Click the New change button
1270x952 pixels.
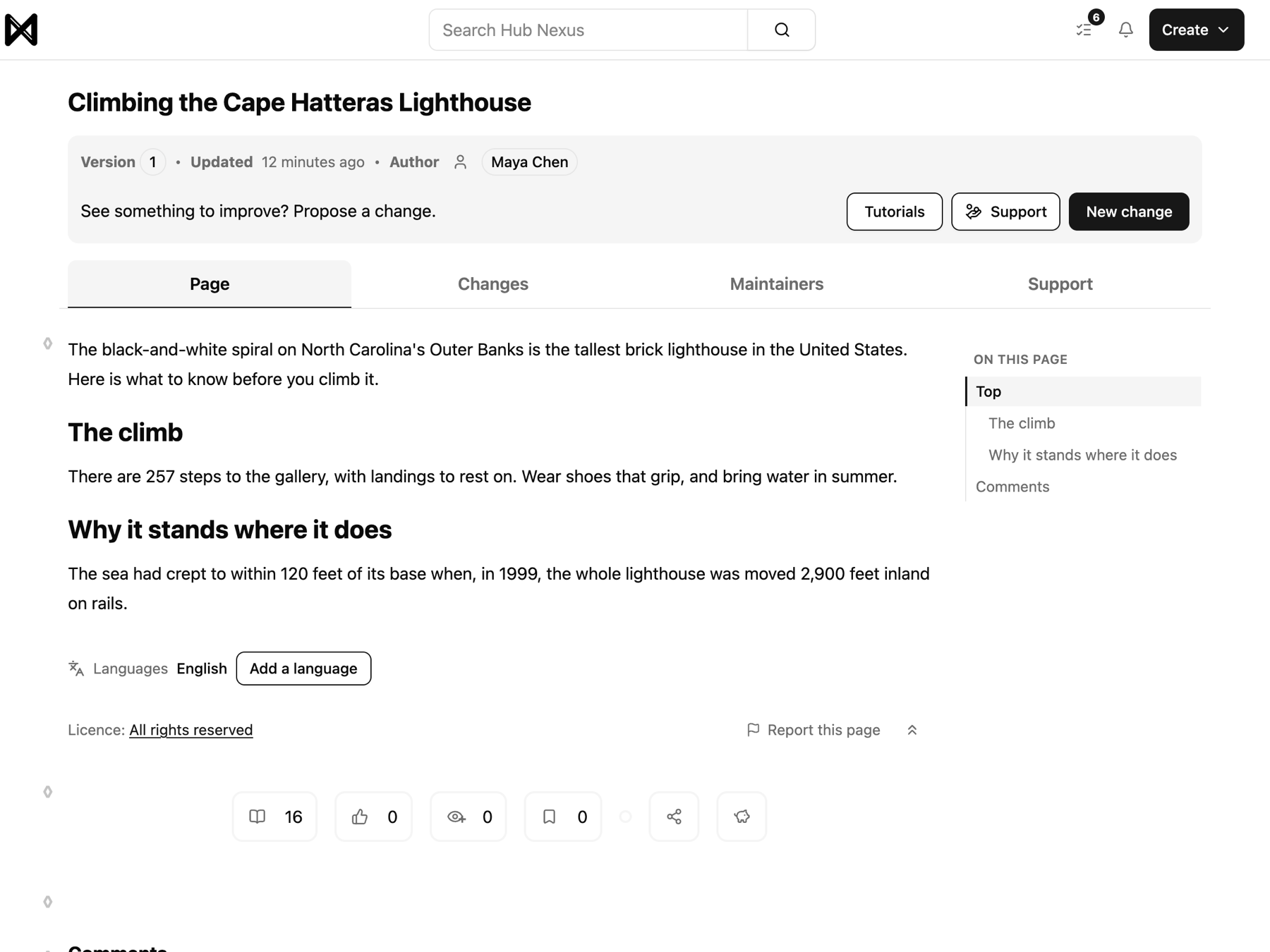[1129, 212]
